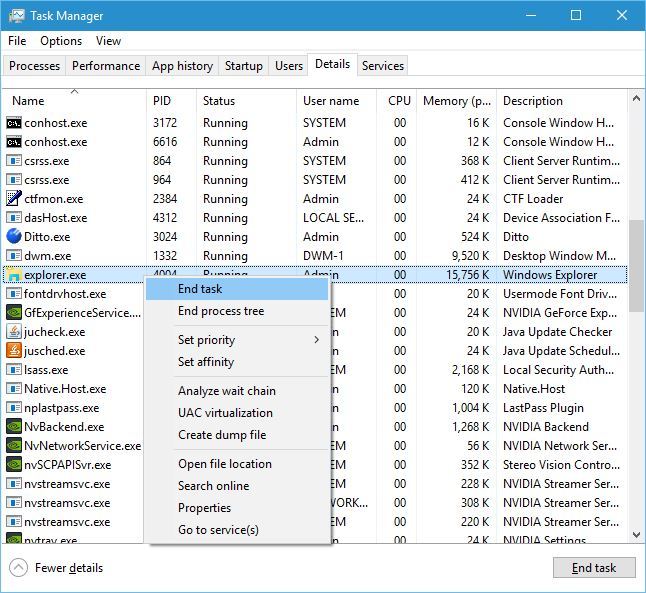The width and height of the screenshot is (646, 593).
Task: Switch to the Processes tab
Action: click(34, 66)
